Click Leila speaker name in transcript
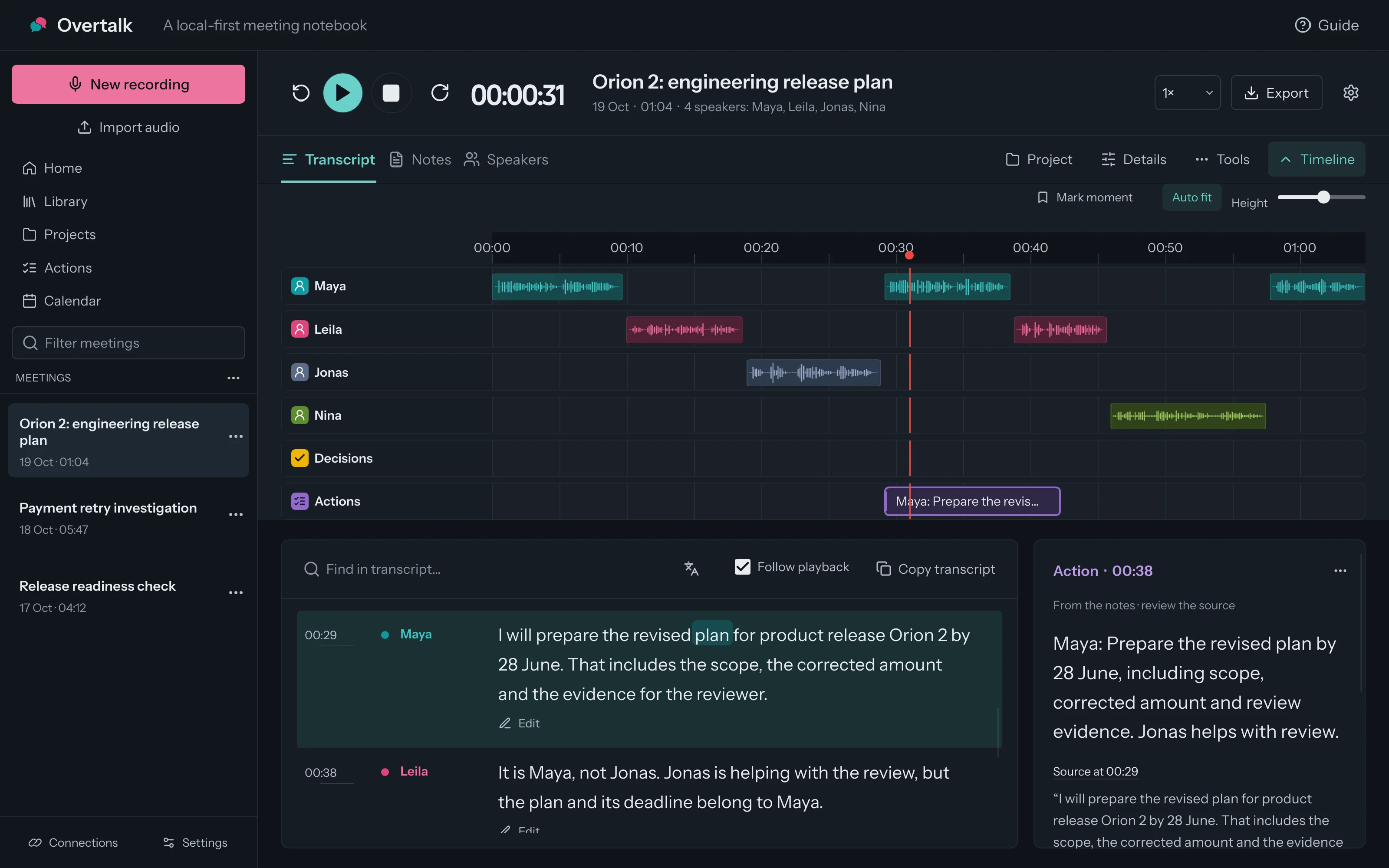Image resolution: width=1389 pixels, height=868 pixels. pos(414,772)
